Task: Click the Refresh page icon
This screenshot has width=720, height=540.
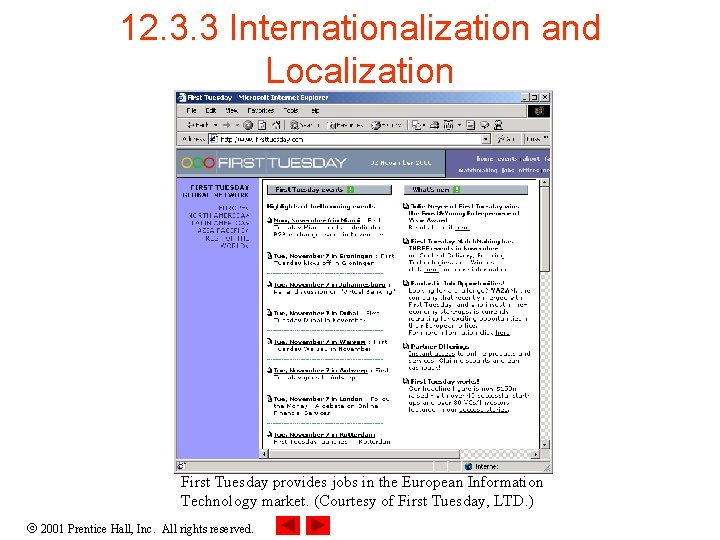Action: pyautogui.click(x=262, y=125)
